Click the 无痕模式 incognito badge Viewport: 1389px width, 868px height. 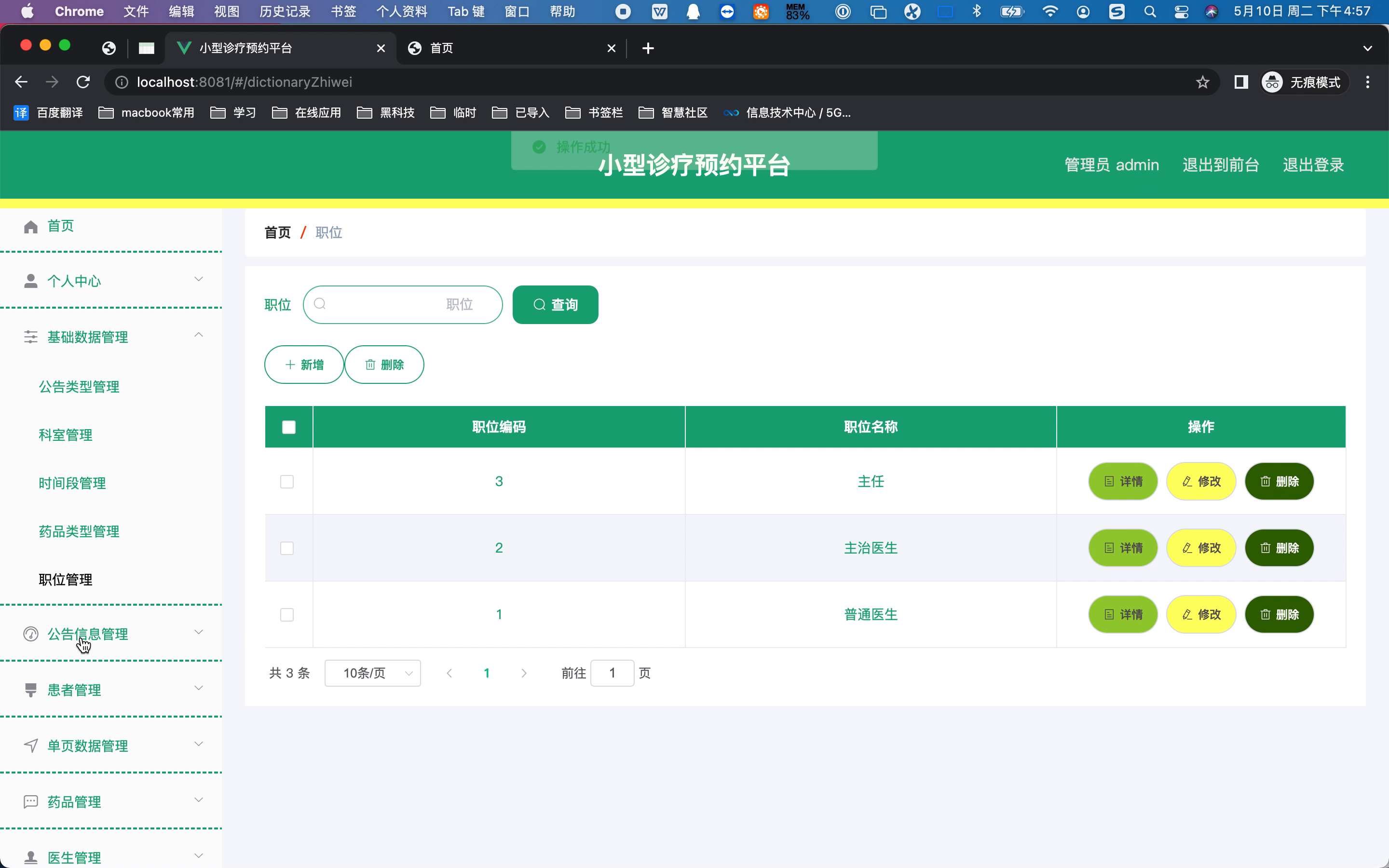pos(1304,82)
